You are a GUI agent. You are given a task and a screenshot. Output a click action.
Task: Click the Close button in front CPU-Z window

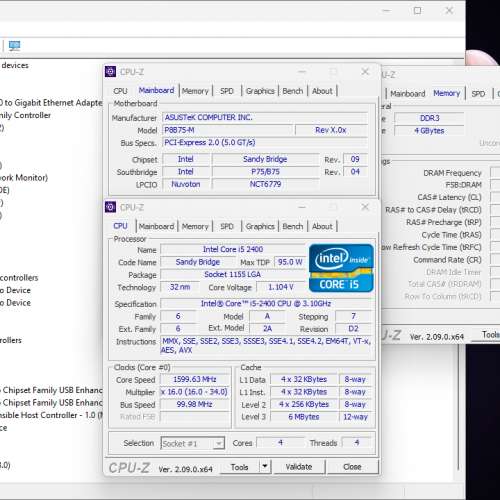tap(352, 467)
